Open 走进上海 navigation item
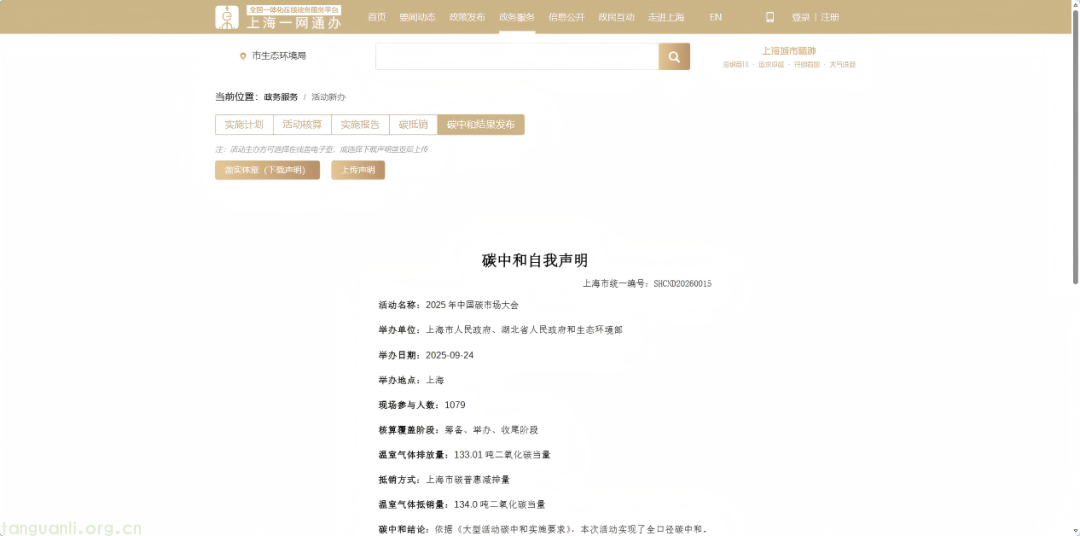 pos(666,17)
